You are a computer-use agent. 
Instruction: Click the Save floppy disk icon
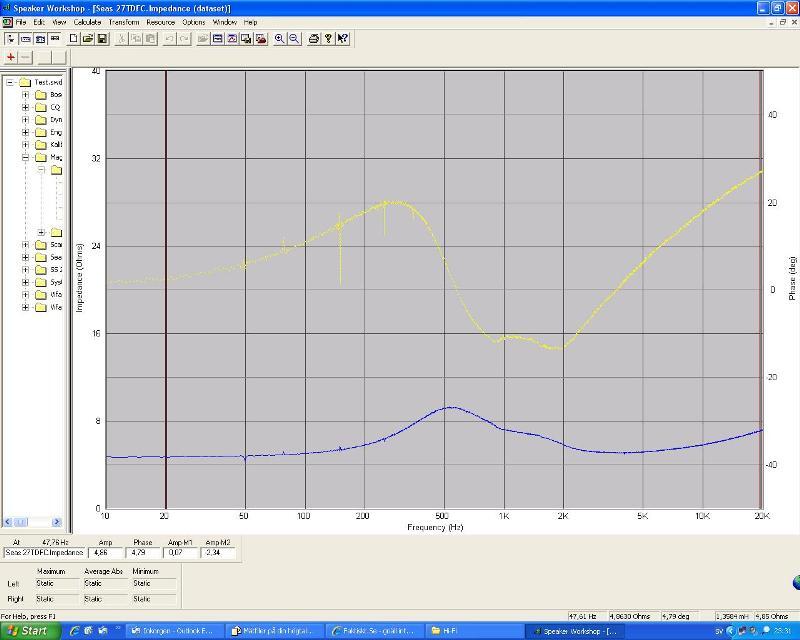pos(102,39)
